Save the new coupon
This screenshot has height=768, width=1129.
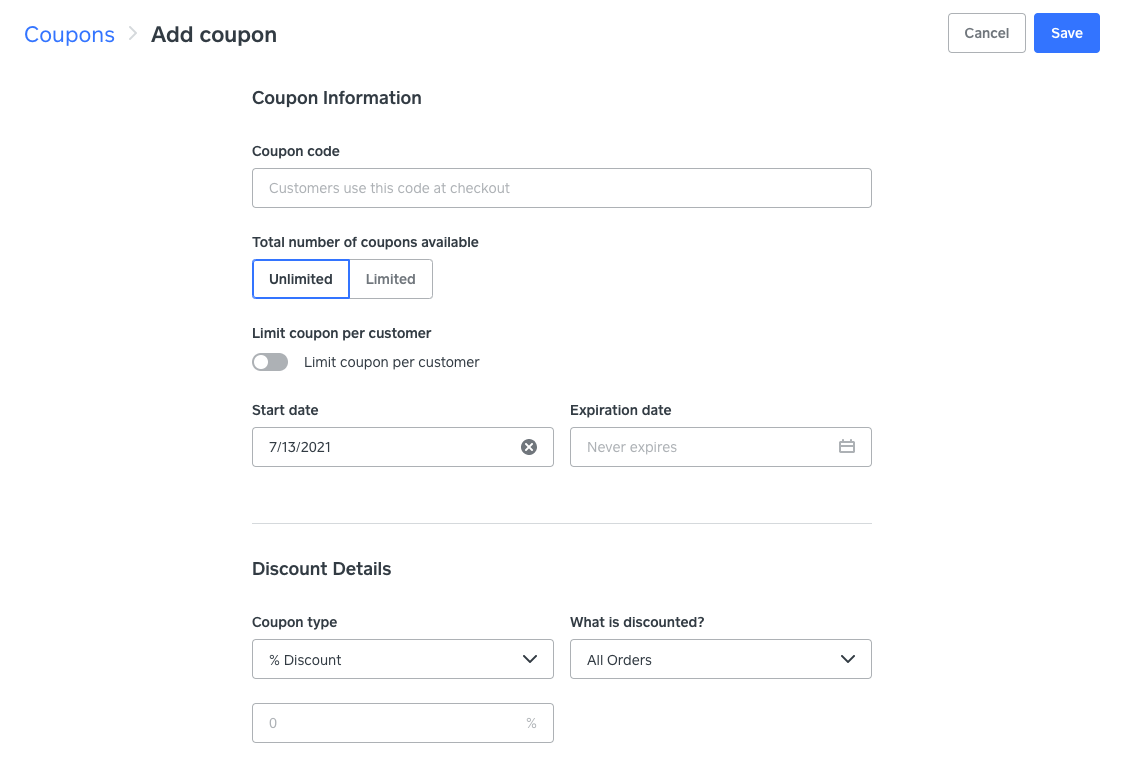[x=1066, y=33]
